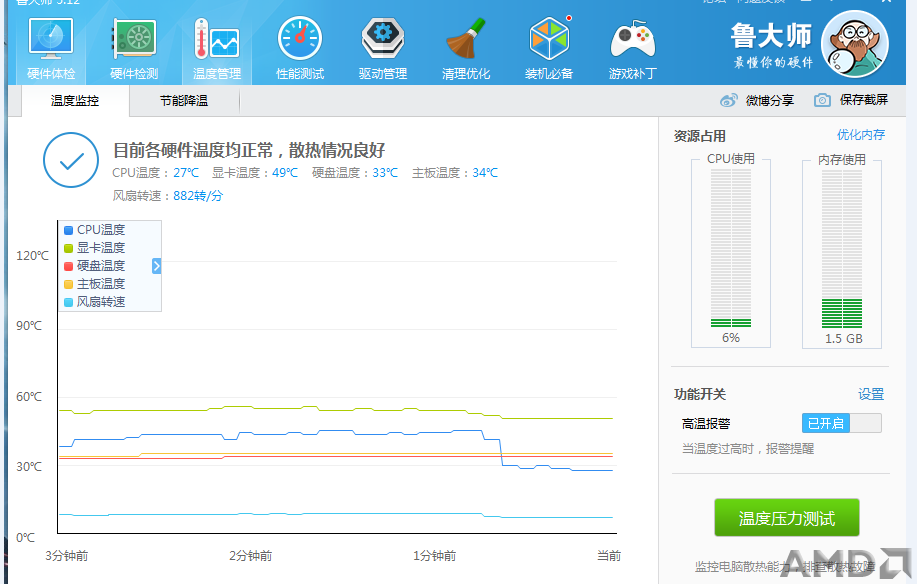Click 资源占用 section heading
This screenshot has height=584, width=917.
click(x=699, y=136)
